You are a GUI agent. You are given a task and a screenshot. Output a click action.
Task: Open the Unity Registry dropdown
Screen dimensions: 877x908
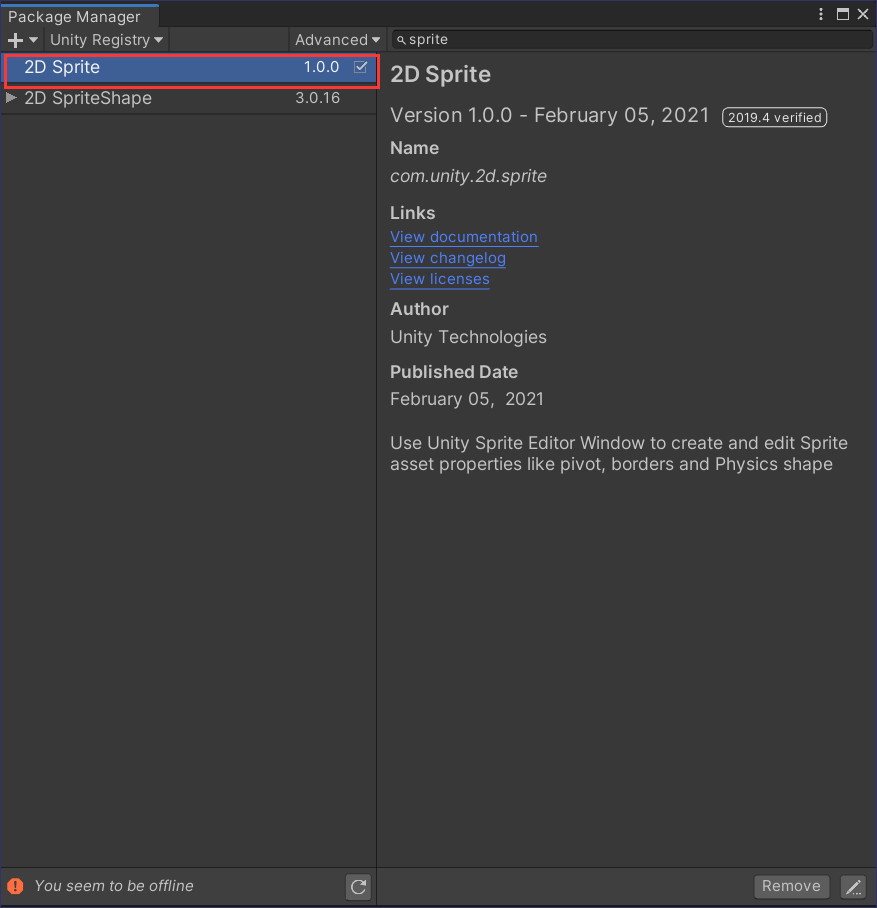107,40
